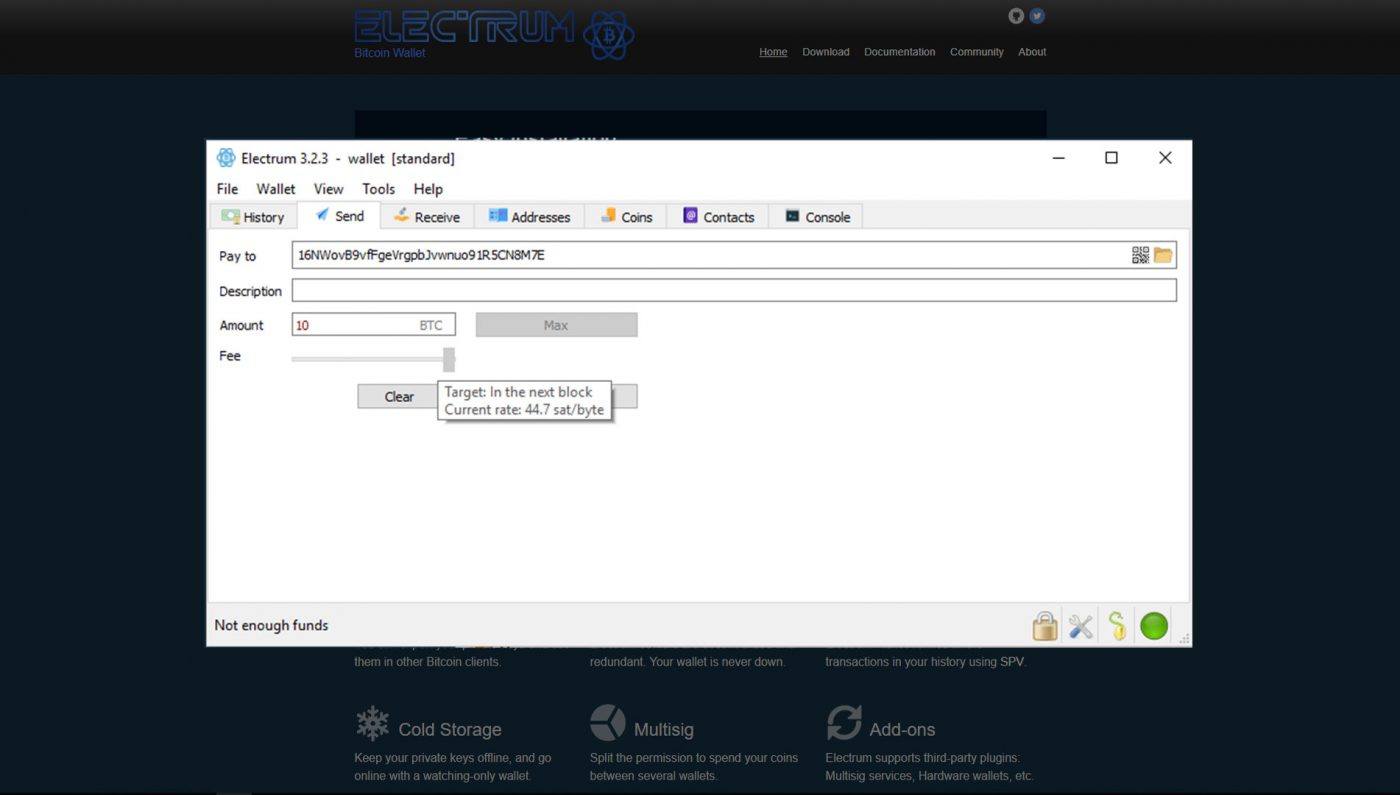The width and height of the screenshot is (1400, 795).
Task: Open the Home link on website
Action: pos(773,52)
